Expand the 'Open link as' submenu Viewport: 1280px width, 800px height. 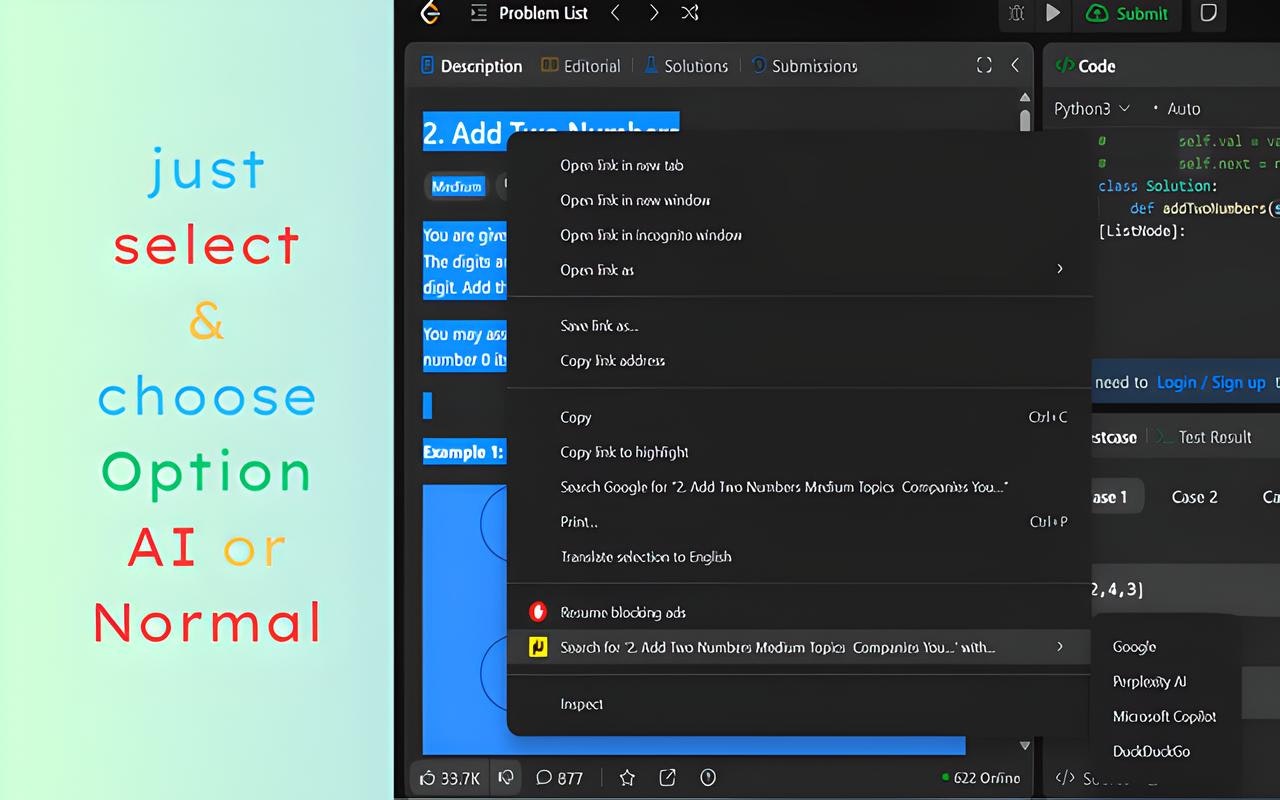[x=800, y=269]
